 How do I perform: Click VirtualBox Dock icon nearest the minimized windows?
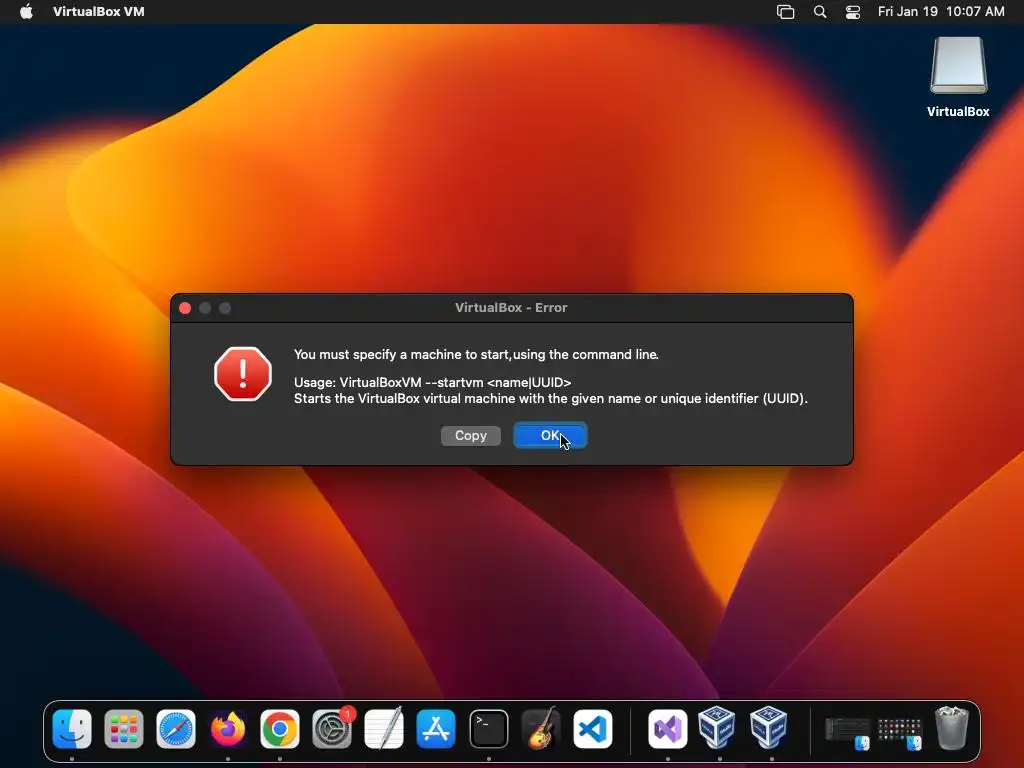pyautogui.click(x=769, y=727)
